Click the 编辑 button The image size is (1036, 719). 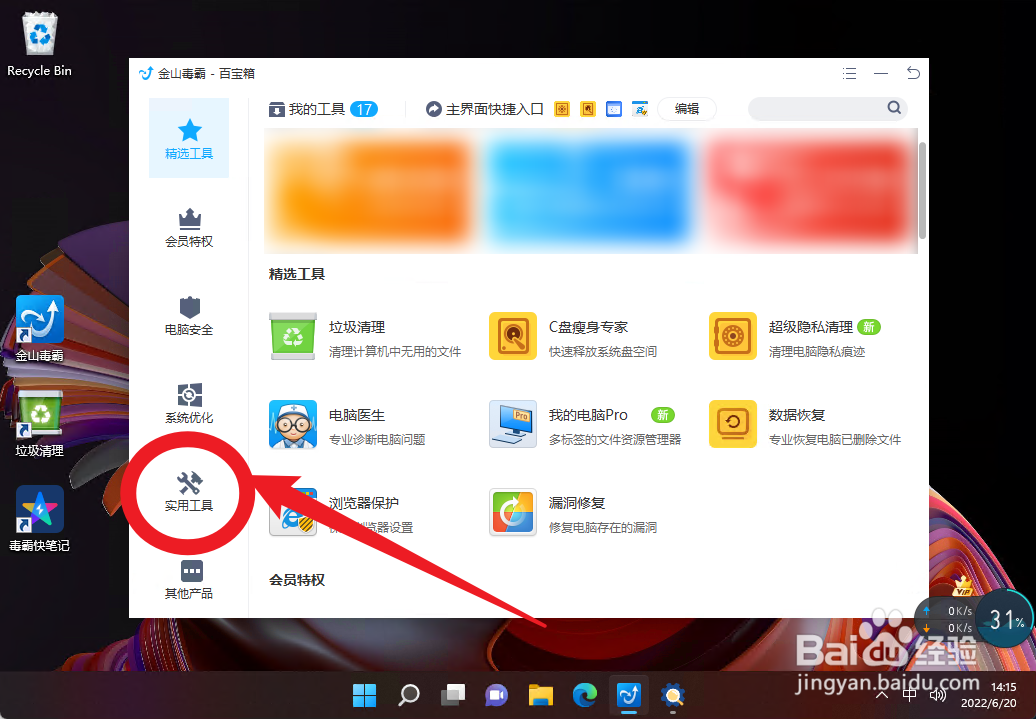687,109
